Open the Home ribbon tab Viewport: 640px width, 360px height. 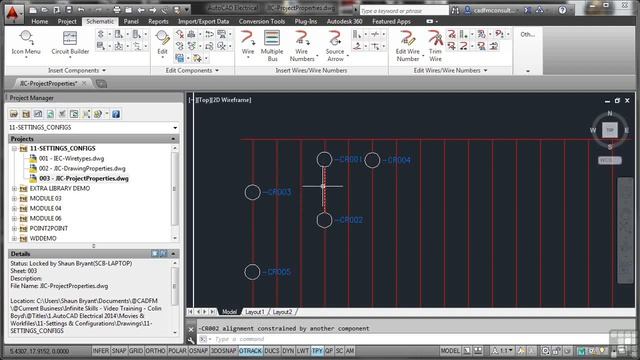click(40, 21)
